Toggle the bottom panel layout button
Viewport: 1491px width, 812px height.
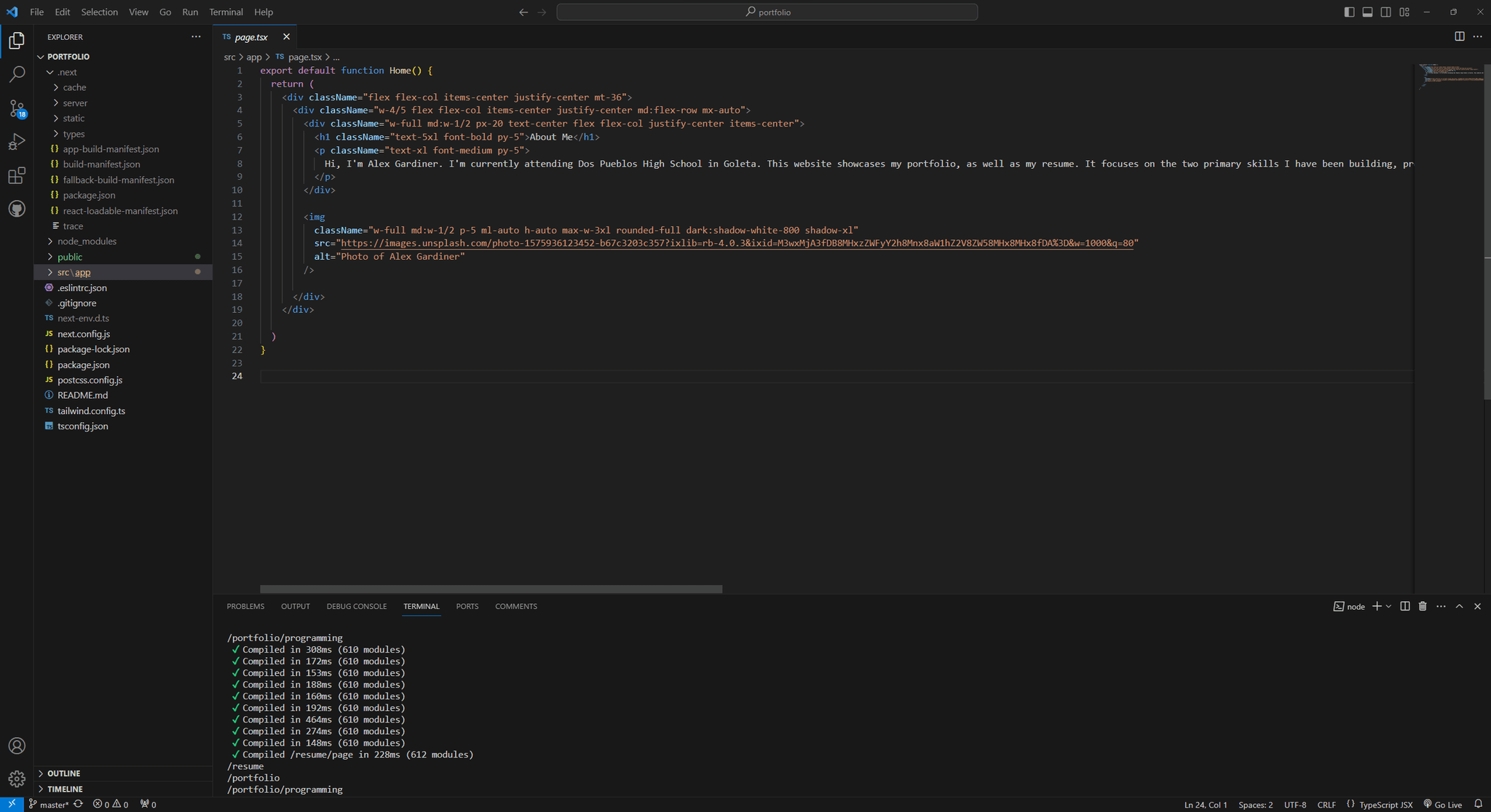pos(1367,12)
